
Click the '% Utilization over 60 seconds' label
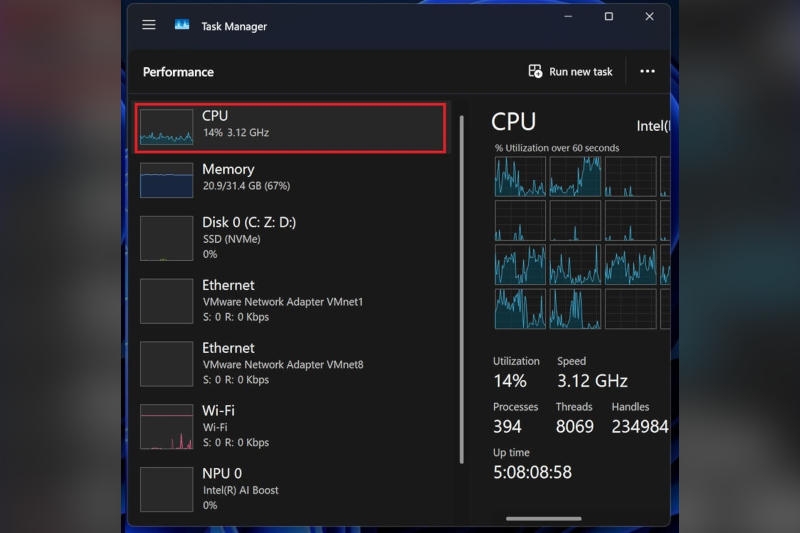[557, 148]
